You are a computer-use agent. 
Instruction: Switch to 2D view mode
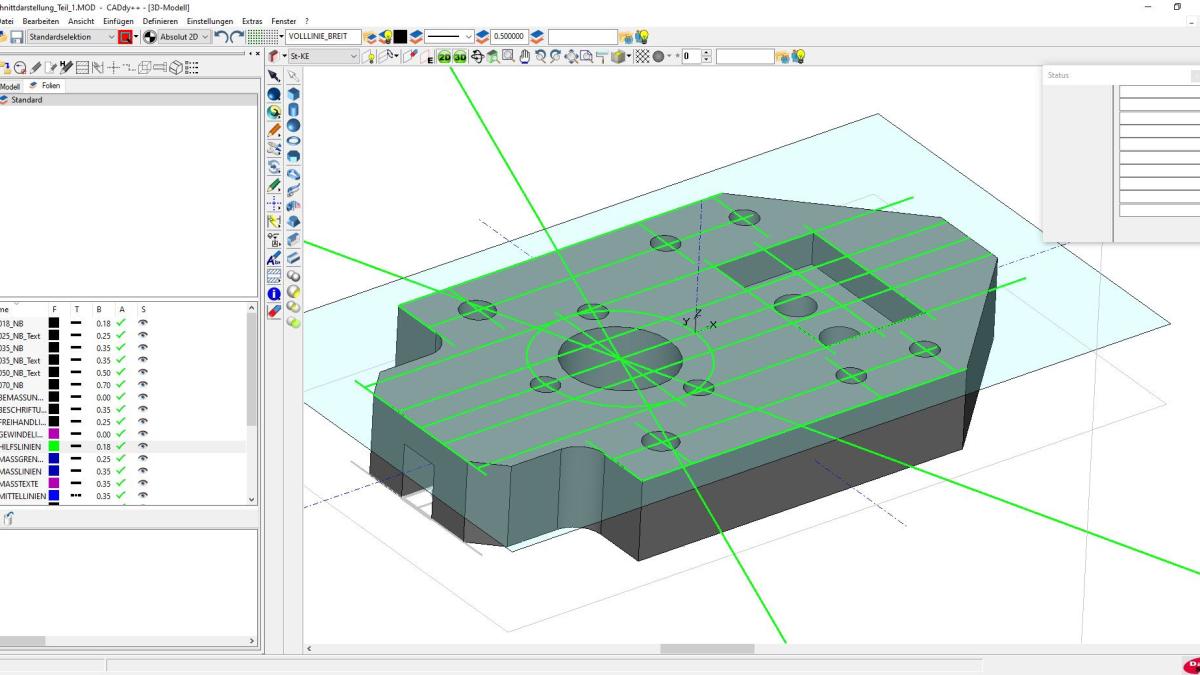click(x=444, y=57)
